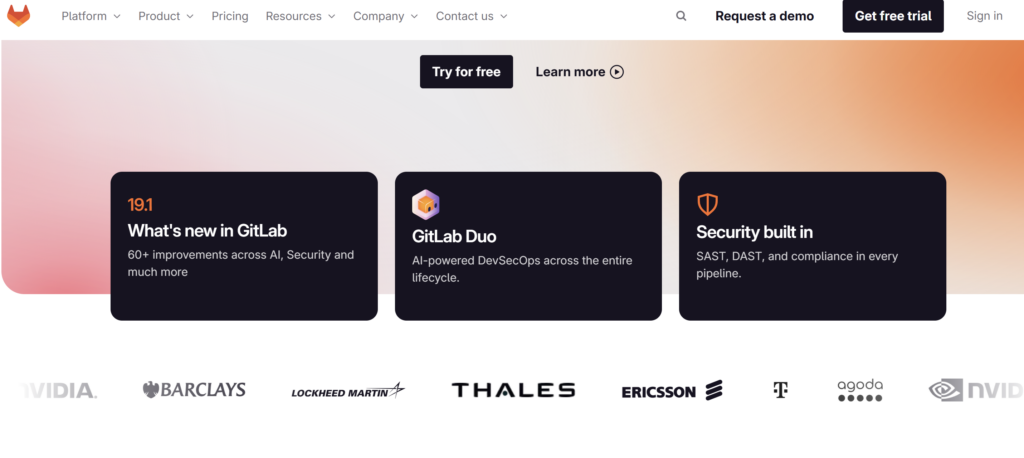The height and width of the screenshot is (458, 1024).
Task: Open the Company menu
Action: (385, 16)
